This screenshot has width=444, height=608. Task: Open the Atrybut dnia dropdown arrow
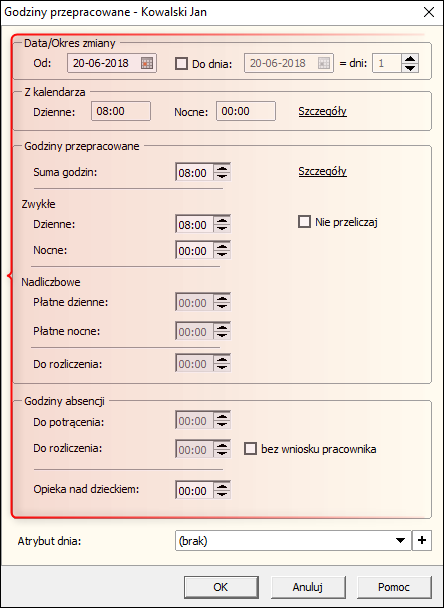tap(401, 541)
